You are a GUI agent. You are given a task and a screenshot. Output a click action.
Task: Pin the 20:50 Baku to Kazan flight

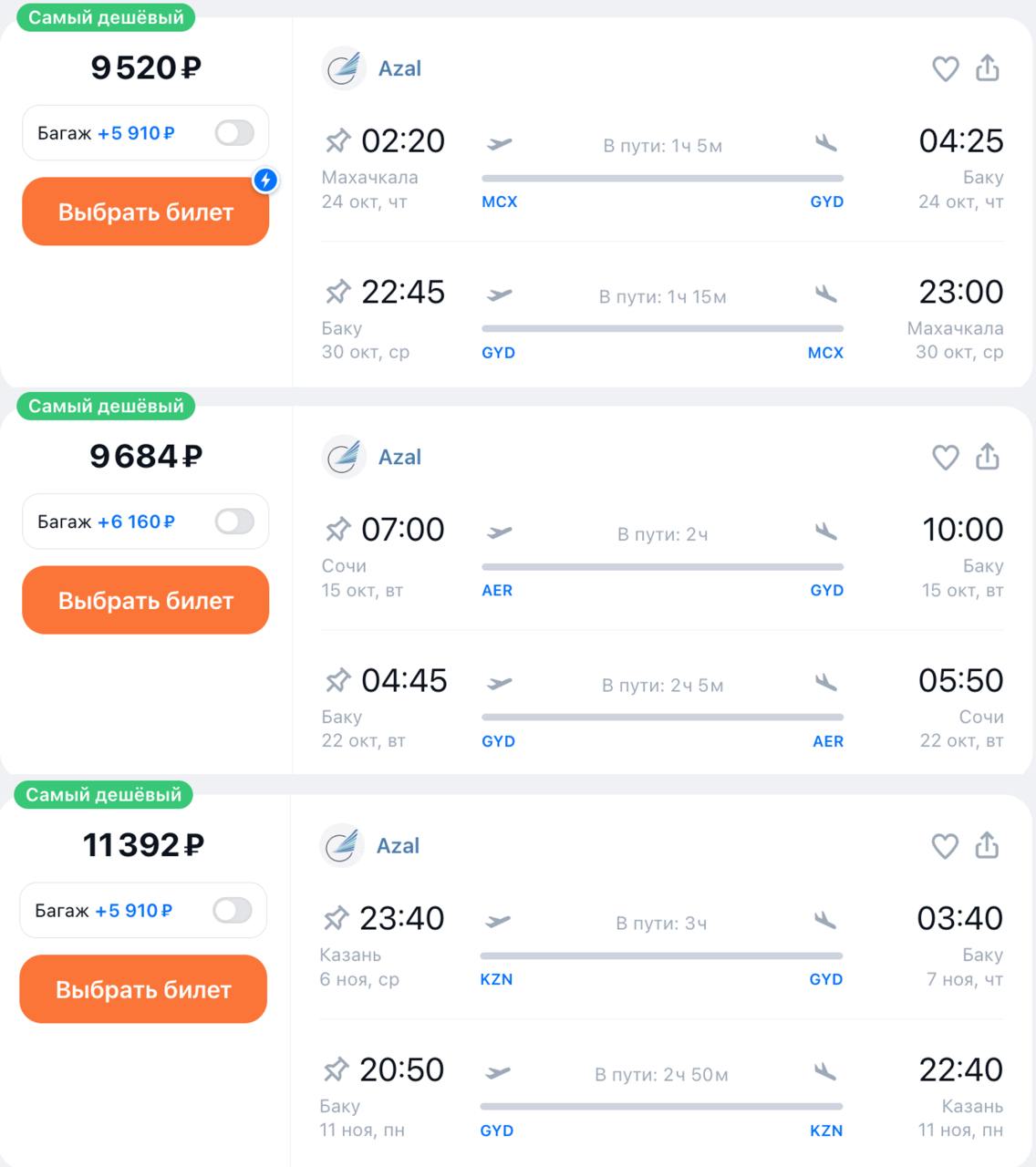pos(336,1070)
